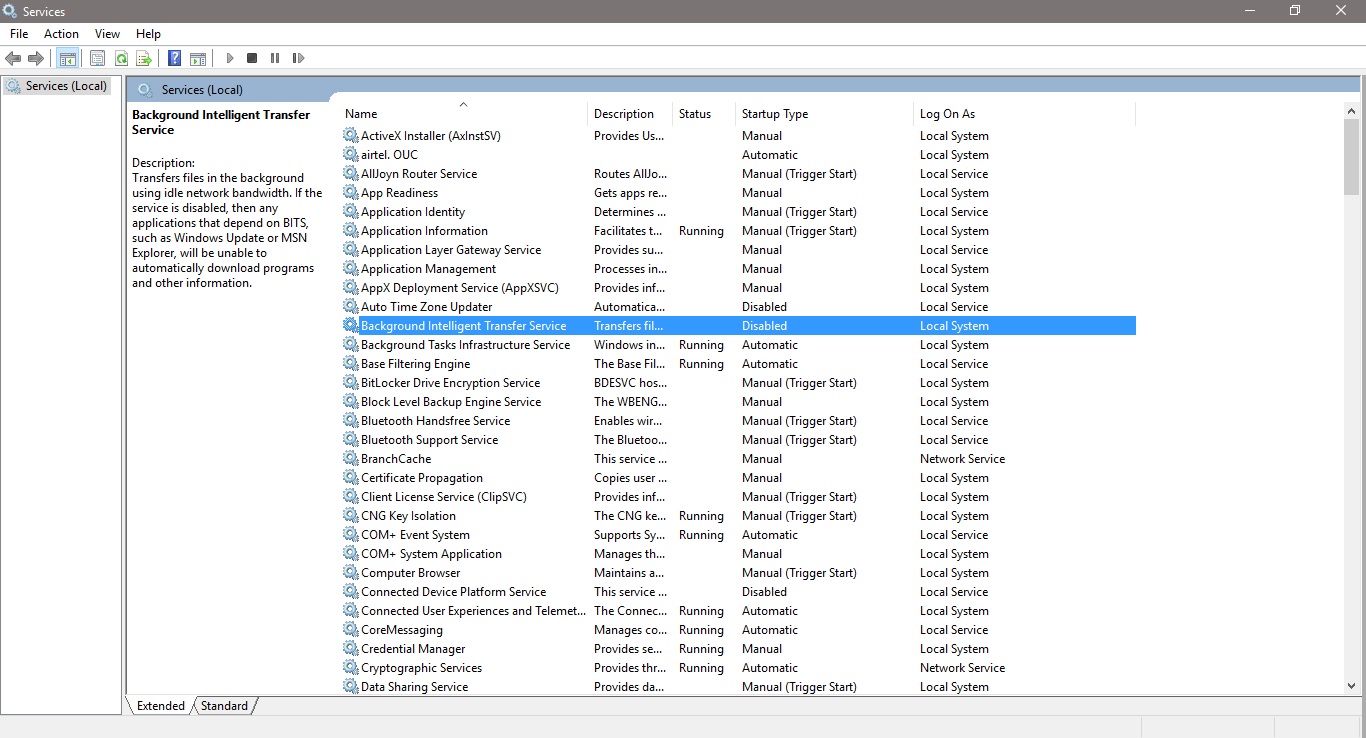1366x738 pixels.
Task: Click the vertical scrollbar thumb
Action: [x=1351, y=158]
